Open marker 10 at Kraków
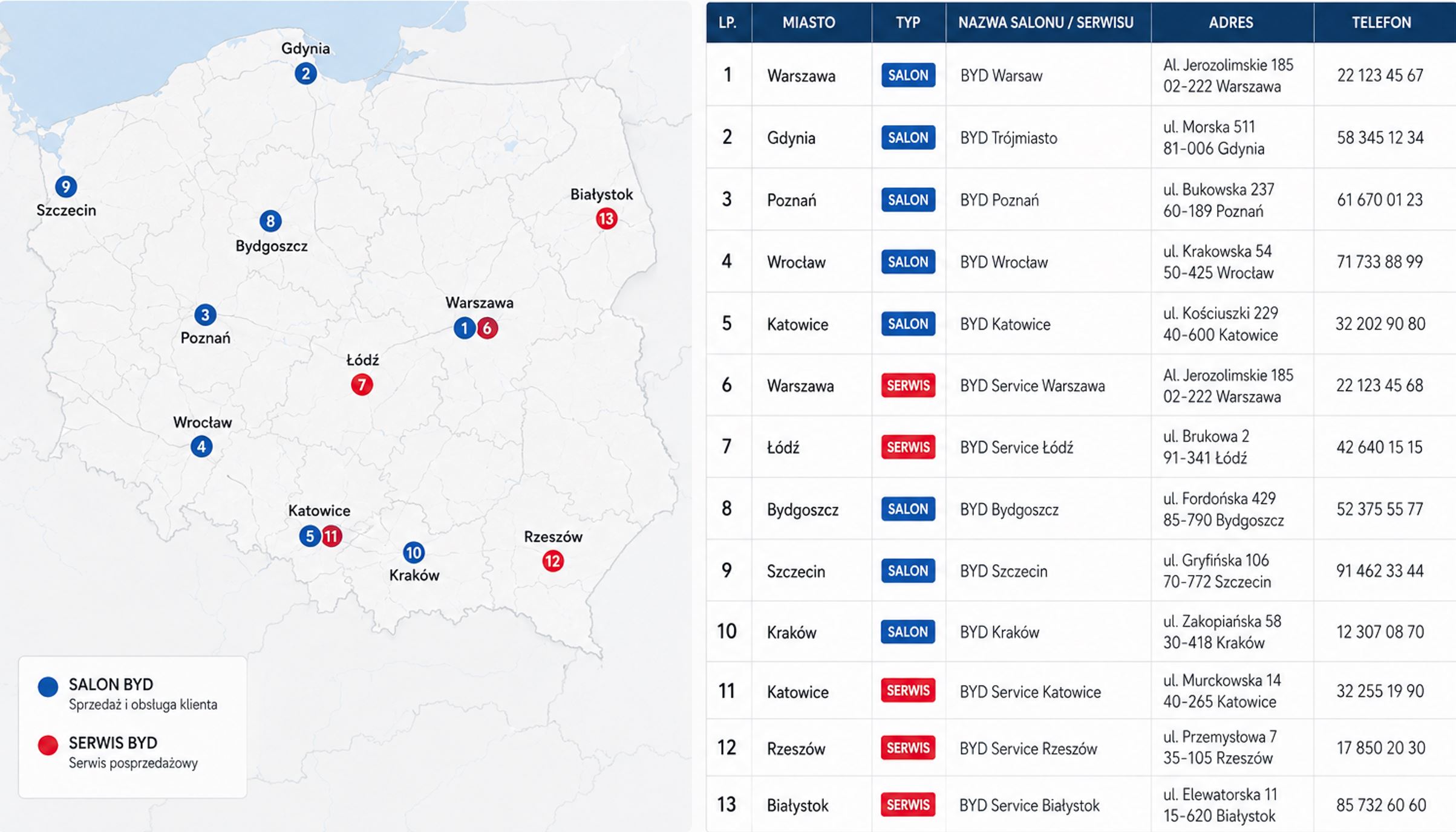Screen dimensions: 1456x832 coord(414,552)
